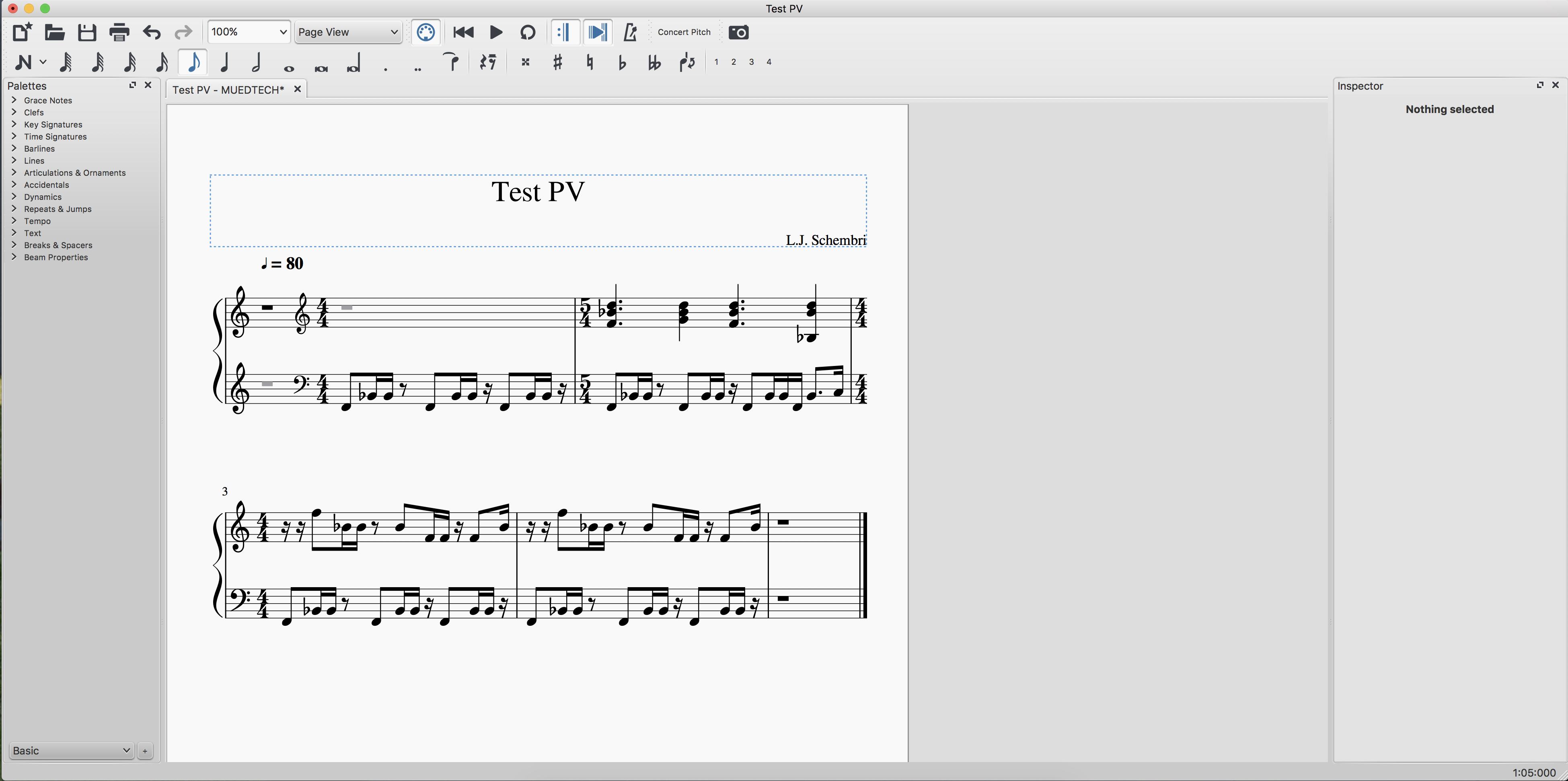Select voice 2 button
Image resolution: width=1568 pixels, height=781 pixels.
734,62
